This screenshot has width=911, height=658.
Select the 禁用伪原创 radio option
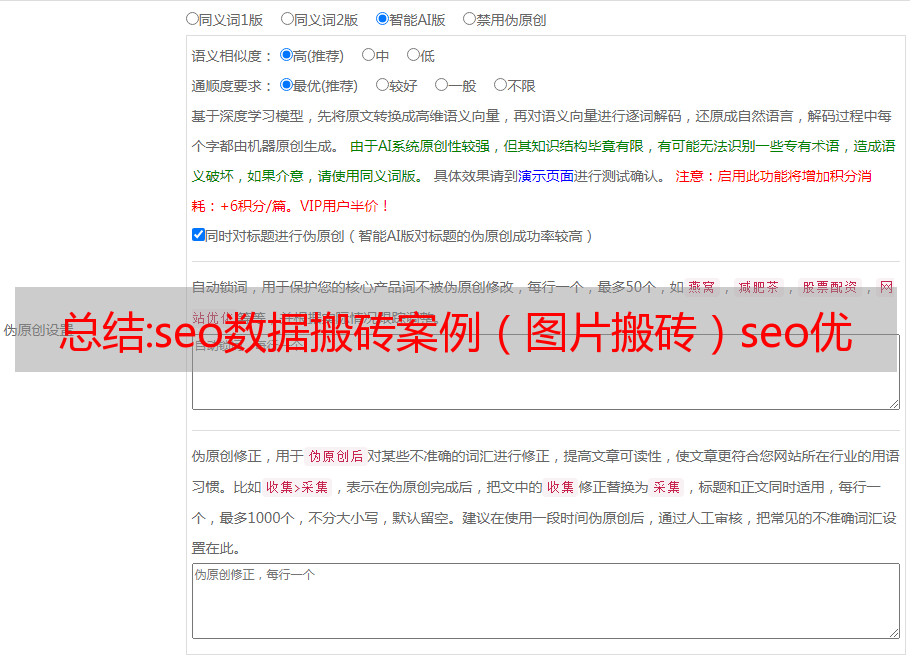[x=469, y=19]
